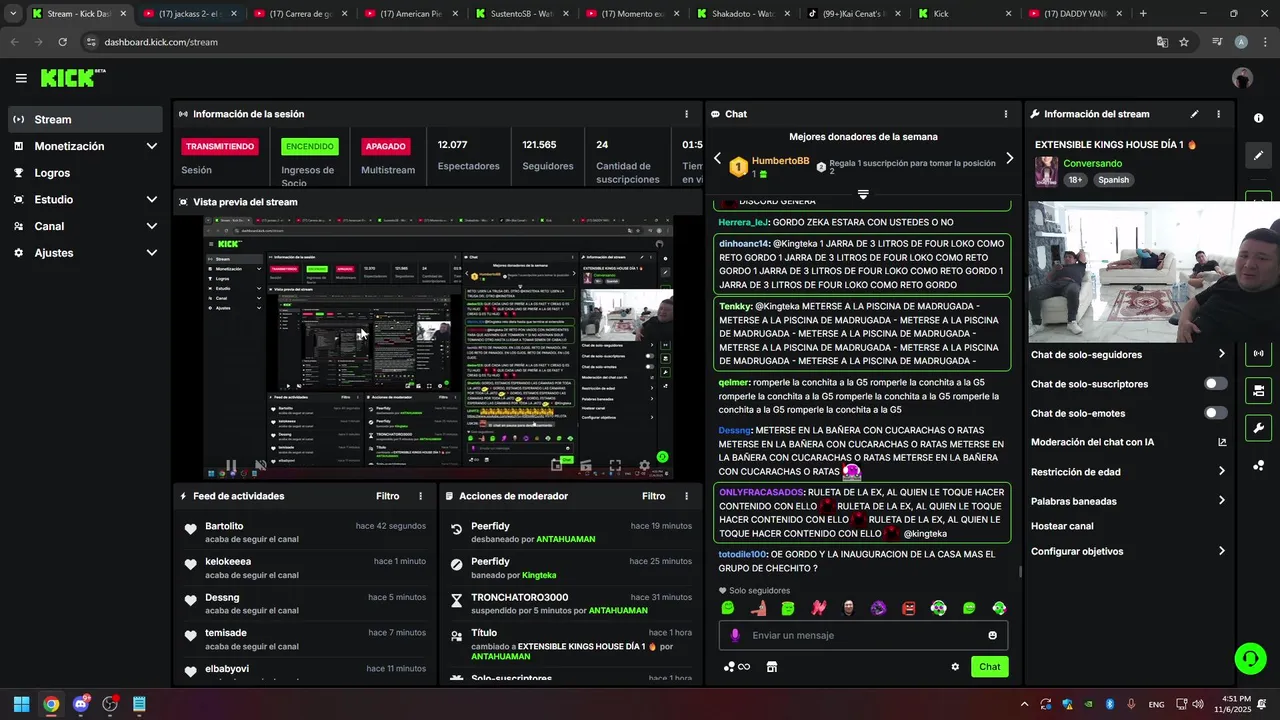
Task: Open the emoji picker in message box
Action: 992,635
